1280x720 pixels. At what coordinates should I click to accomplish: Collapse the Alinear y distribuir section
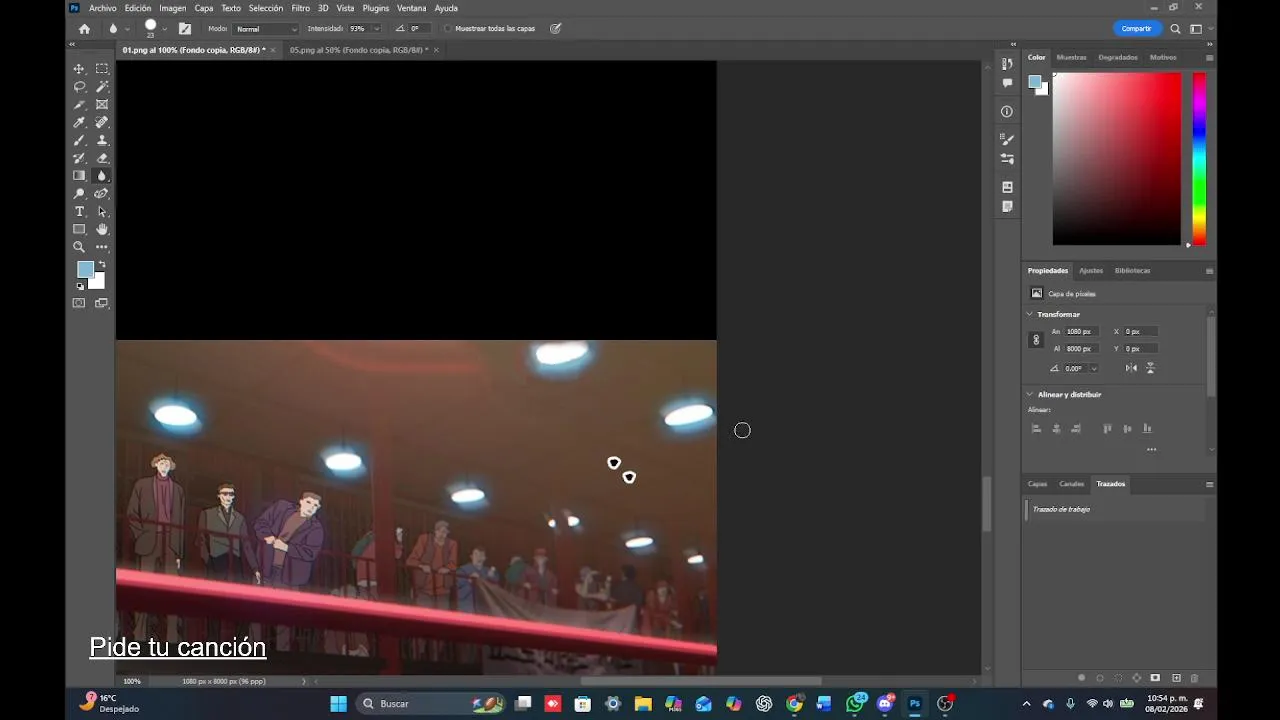[x=1030, y=394]
